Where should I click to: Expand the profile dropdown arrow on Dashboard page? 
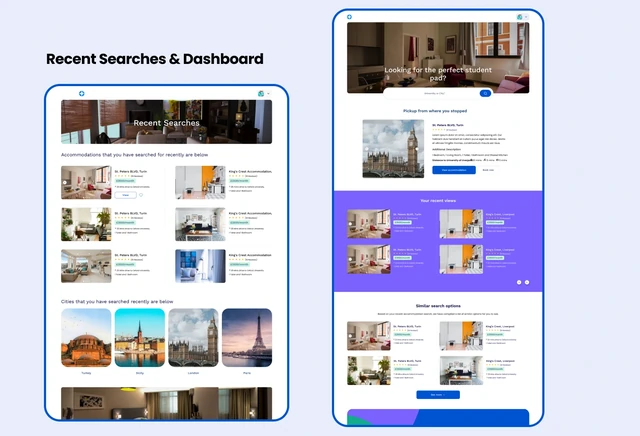pos(526,17)
